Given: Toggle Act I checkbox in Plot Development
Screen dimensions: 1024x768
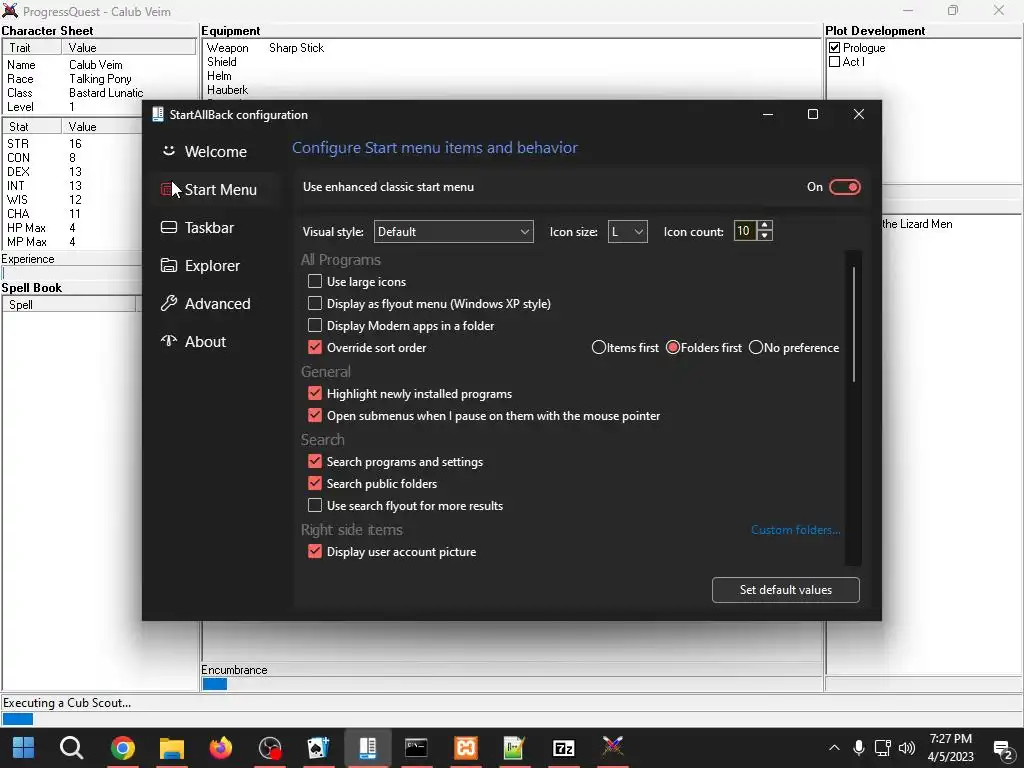Looking at the screenshot, I should pyautogui.click(x=834, y=61).
